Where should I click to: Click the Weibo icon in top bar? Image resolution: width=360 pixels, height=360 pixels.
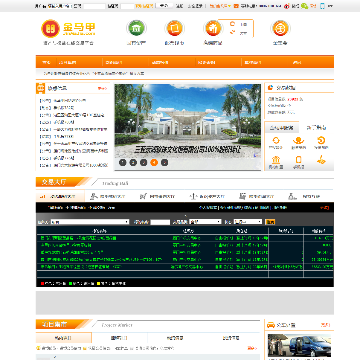pyautogui.click(x=286, y=6)
